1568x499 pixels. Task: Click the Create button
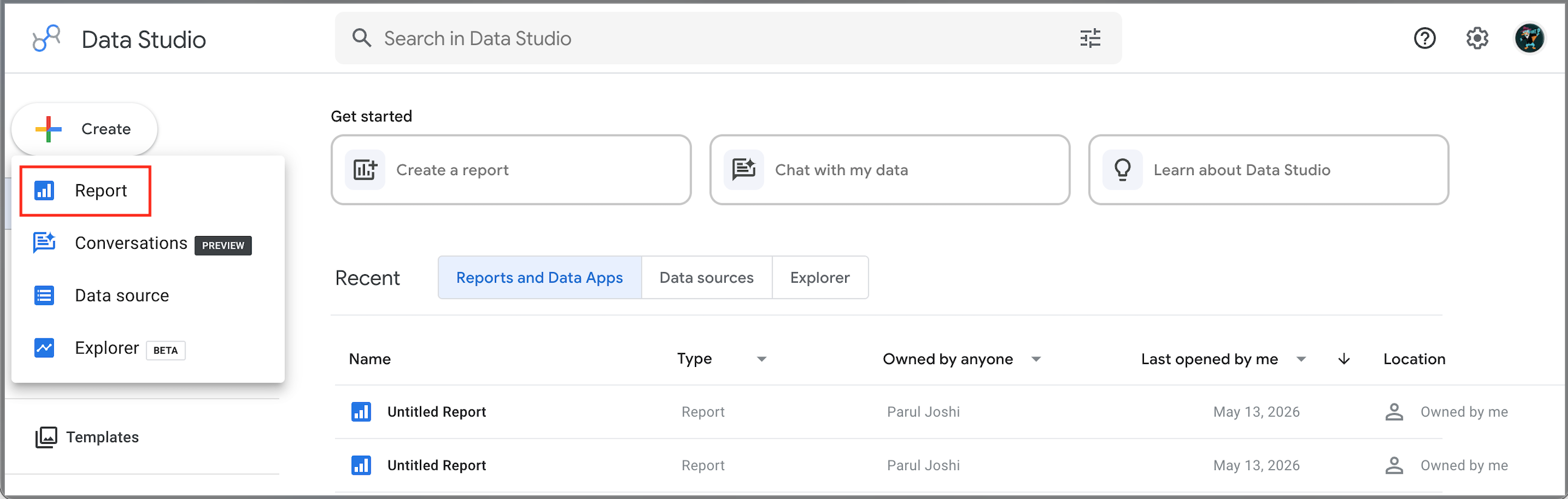pyautogui.click(x=85, y=129)
